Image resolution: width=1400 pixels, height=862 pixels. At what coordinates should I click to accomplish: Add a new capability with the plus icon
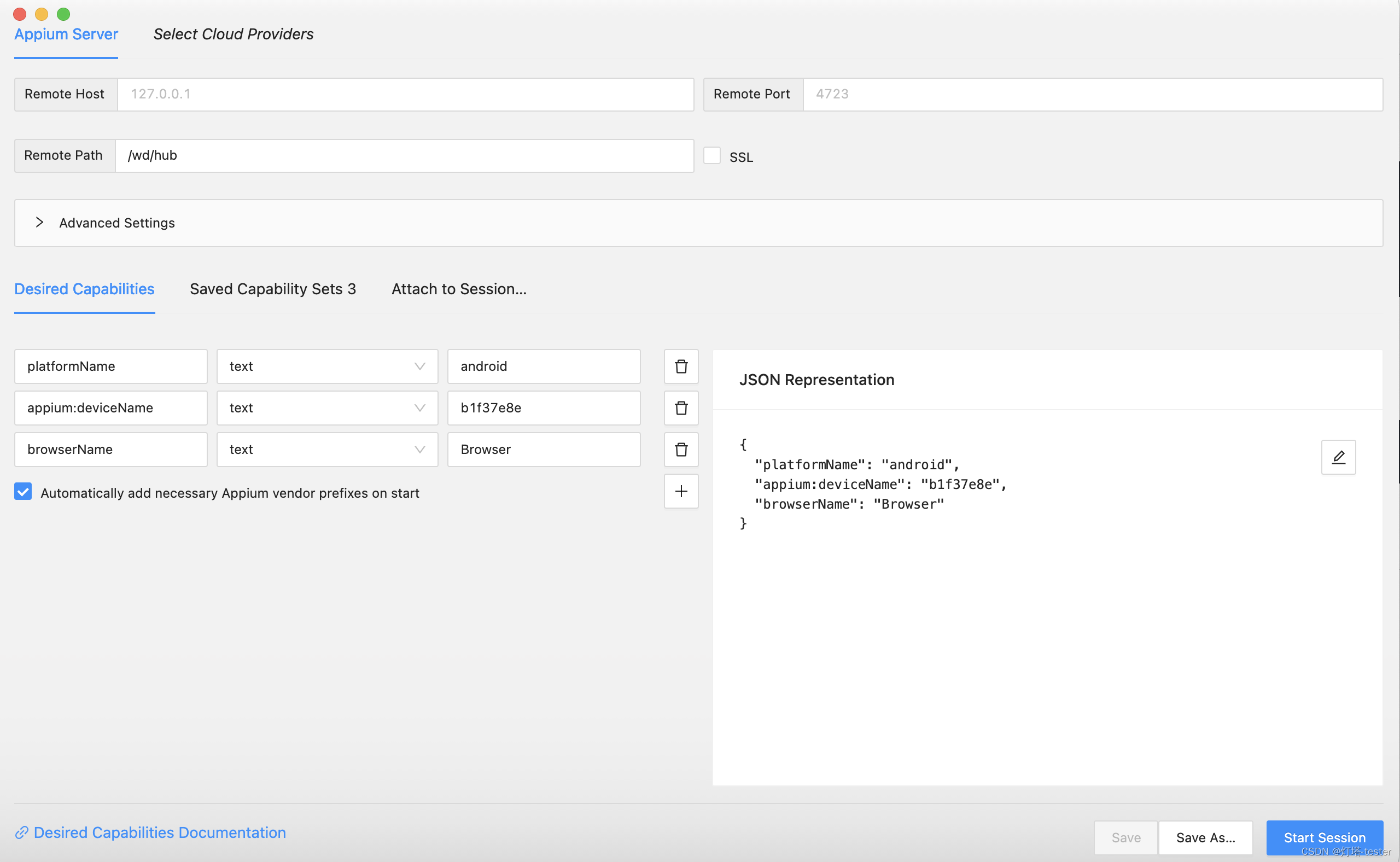click(681, 491)
